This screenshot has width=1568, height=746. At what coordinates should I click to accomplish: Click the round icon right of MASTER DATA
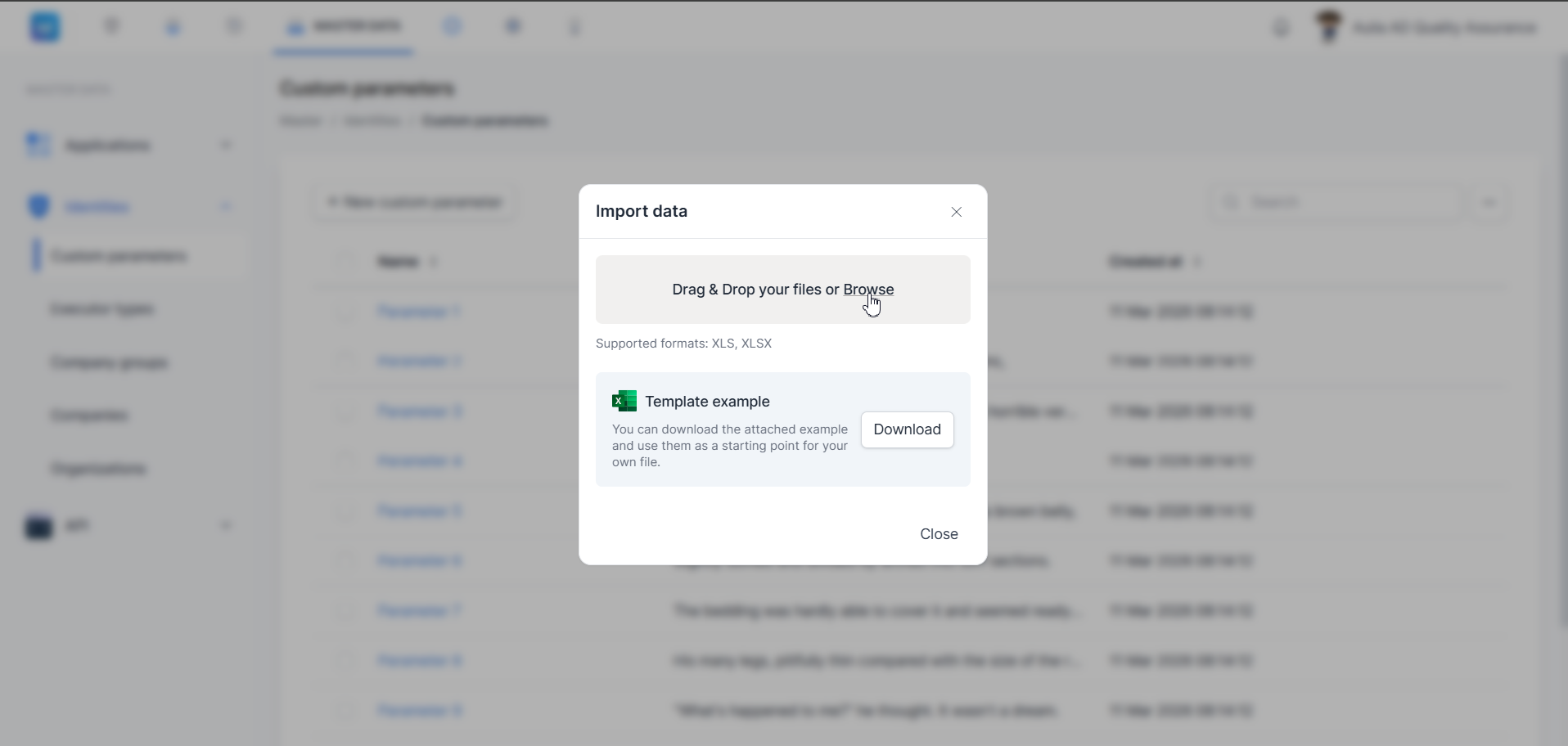(452, 27)
